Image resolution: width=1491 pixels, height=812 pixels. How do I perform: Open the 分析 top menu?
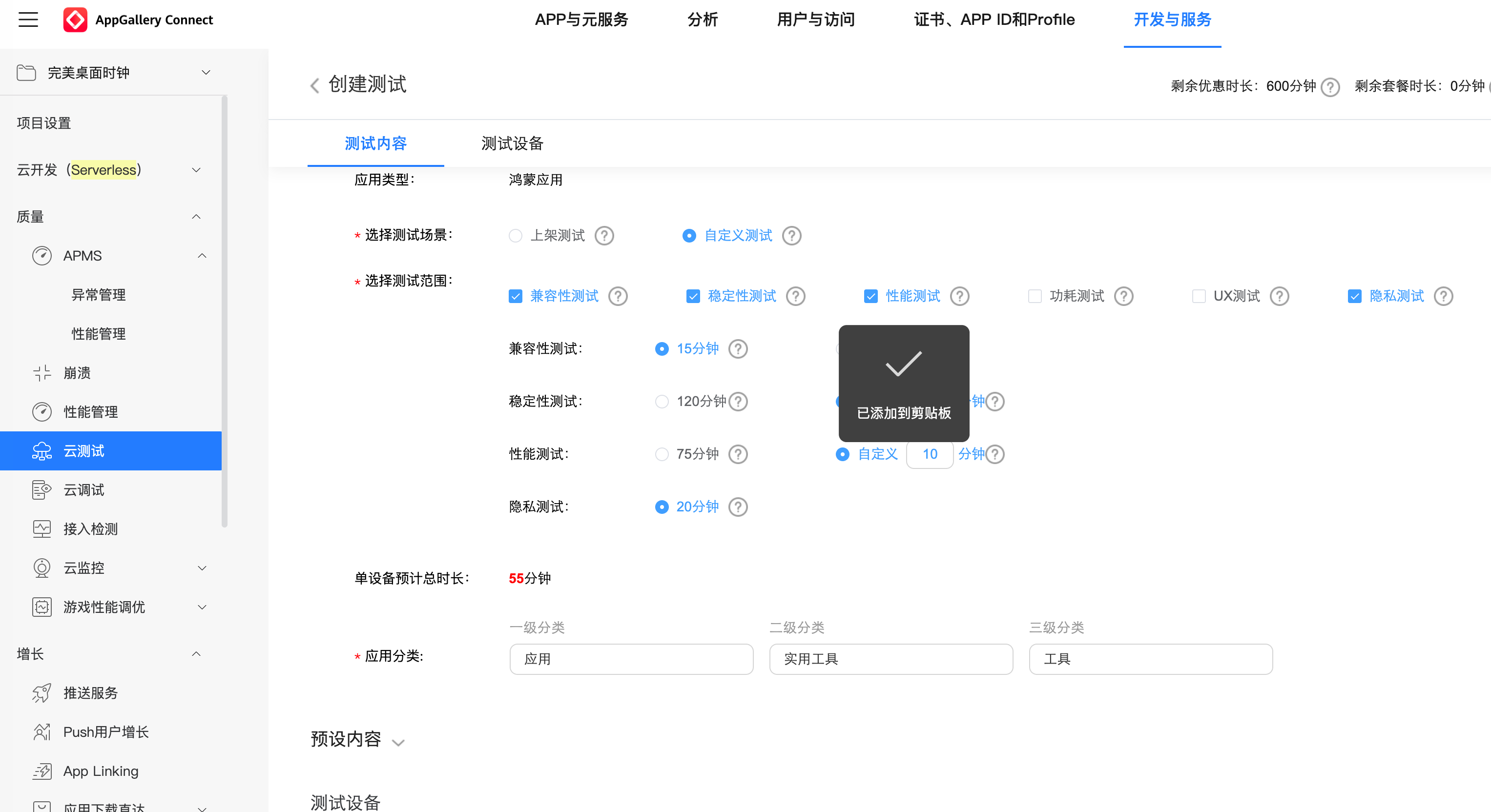tap(703, 20)
